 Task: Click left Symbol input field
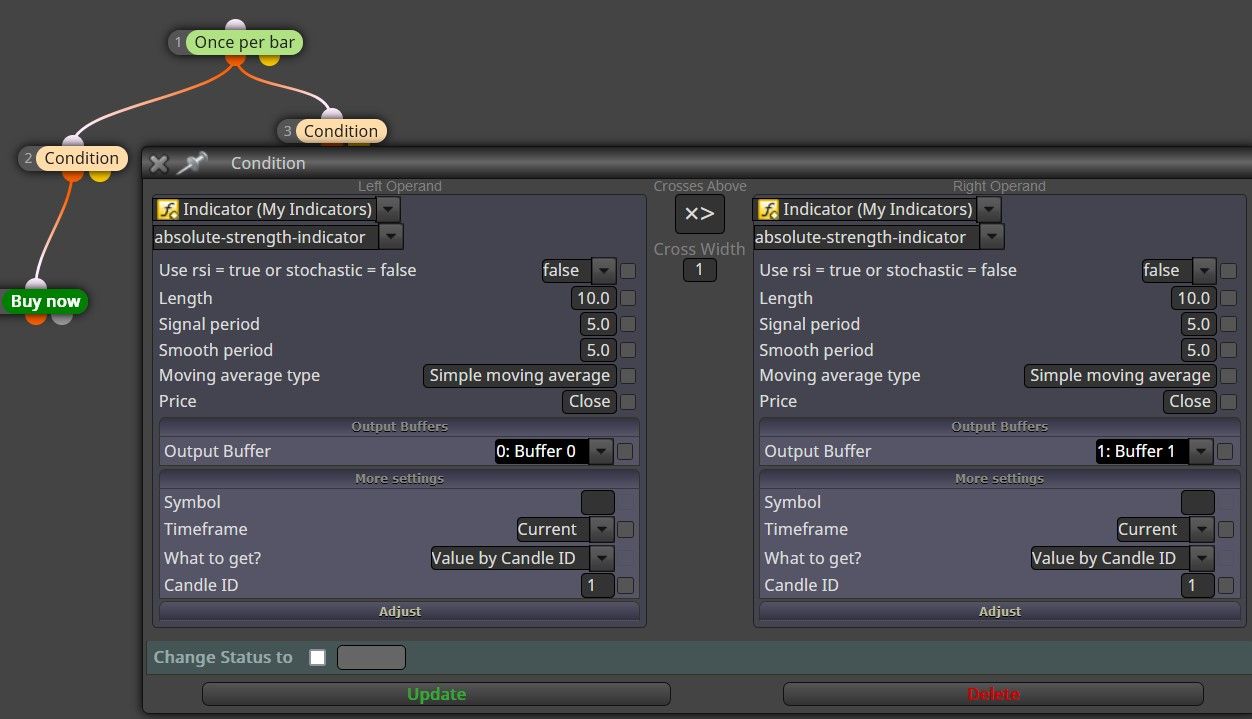coord(598,502)
